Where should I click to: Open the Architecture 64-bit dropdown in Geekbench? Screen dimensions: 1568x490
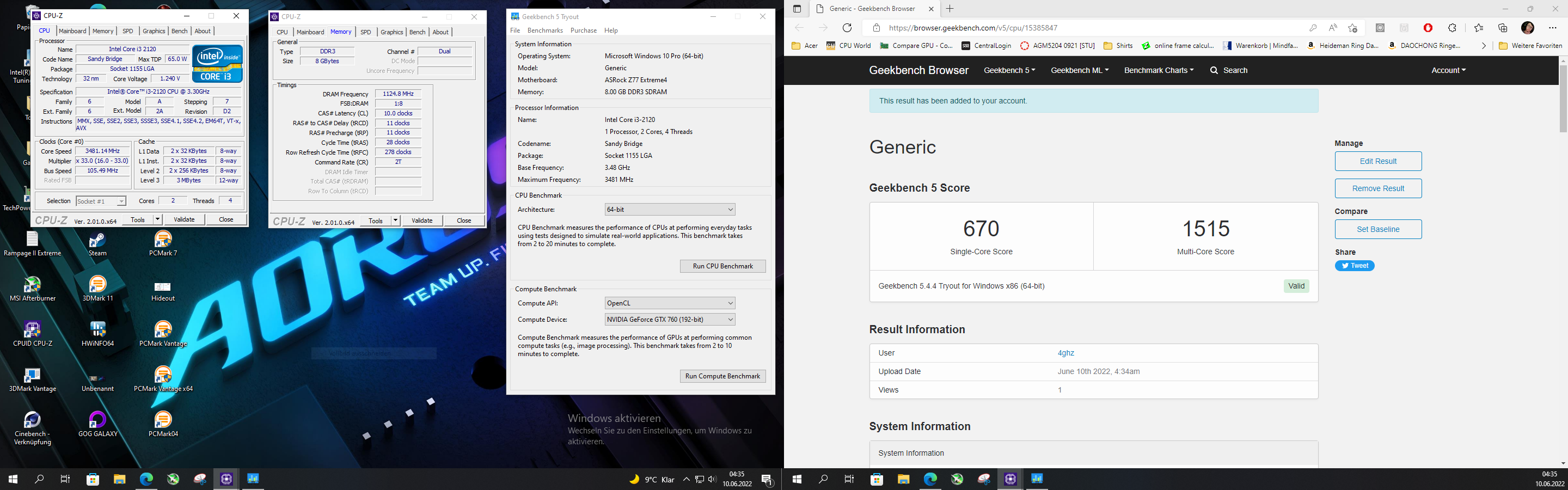[670, 210]
